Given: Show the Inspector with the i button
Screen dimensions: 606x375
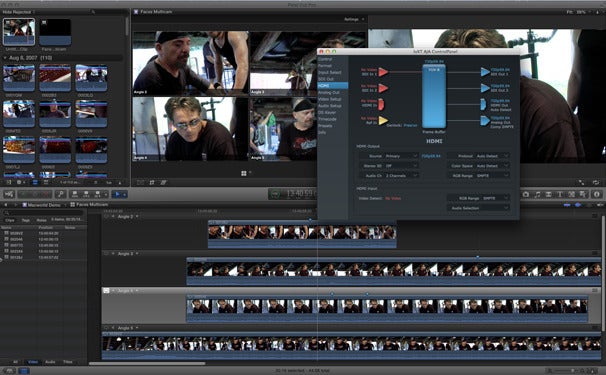Looking at the screenshot, I should pos(596,194).
